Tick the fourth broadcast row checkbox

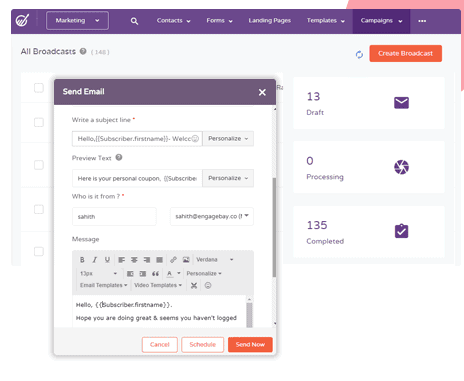click(39, 209)
